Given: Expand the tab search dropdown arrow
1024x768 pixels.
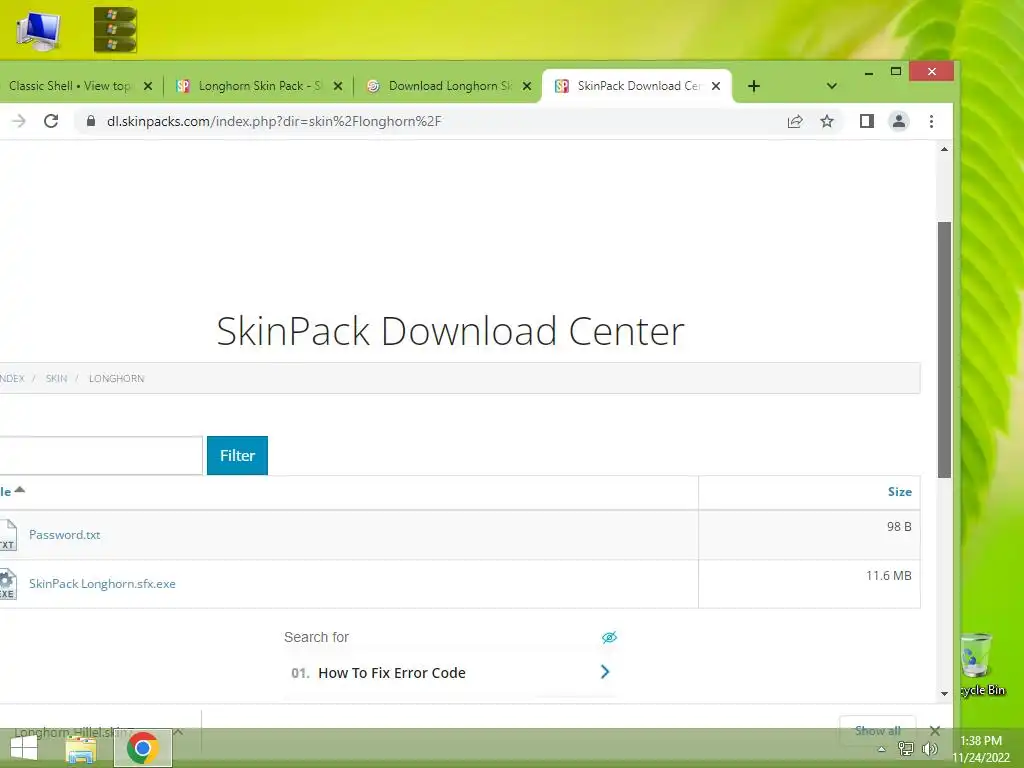Looking at the screenshot, I should click(x=831, y=86).
